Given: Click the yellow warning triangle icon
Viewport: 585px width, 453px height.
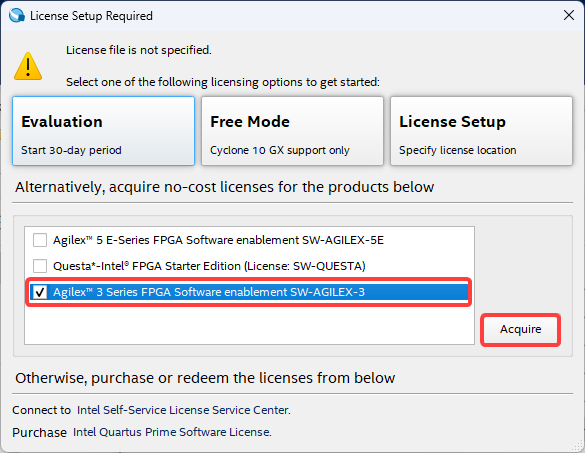Looking at the screenshot, I should click(x=28, y=66).
